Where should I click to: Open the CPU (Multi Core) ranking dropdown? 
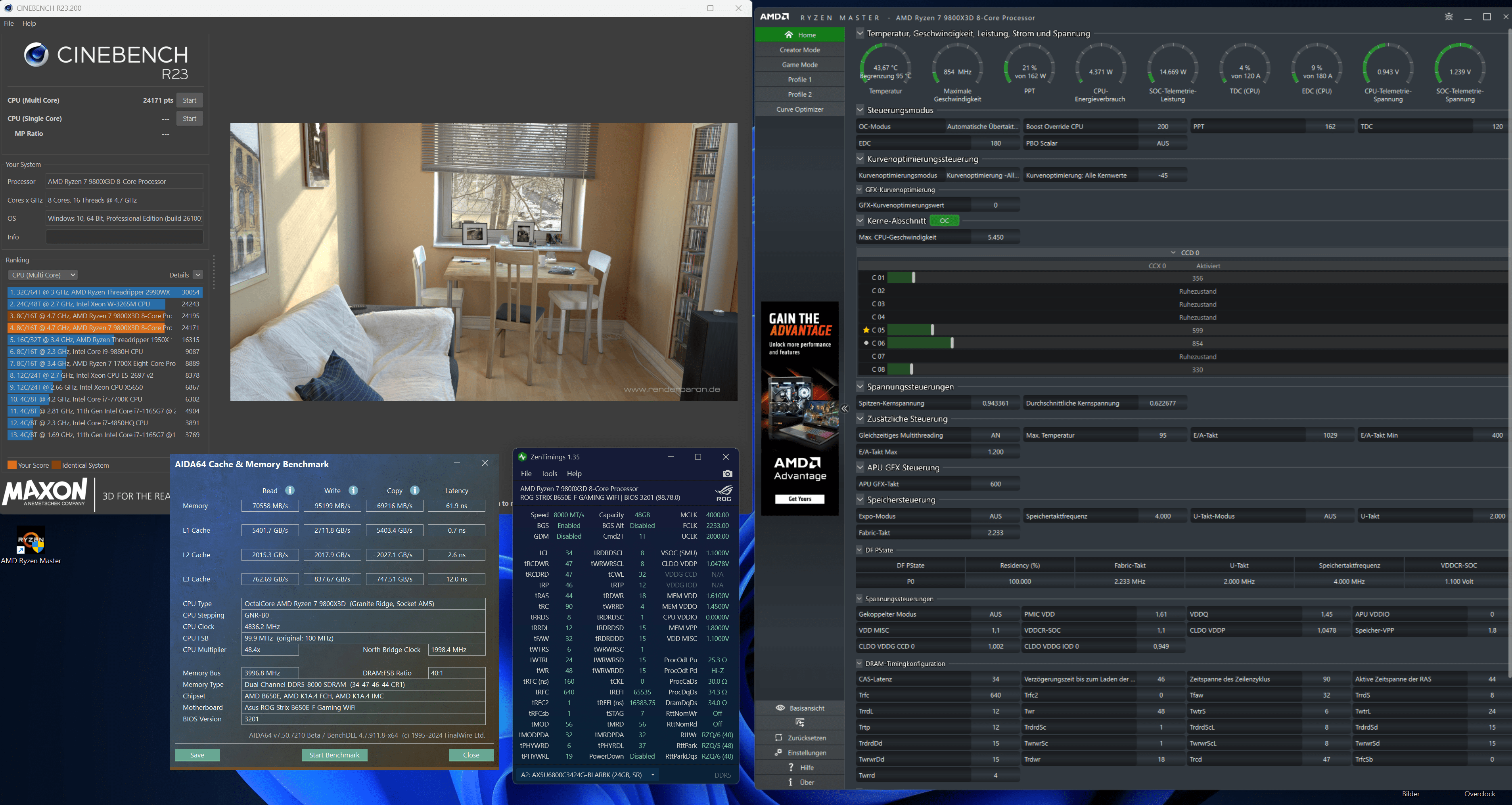pyautogui.click(x=43, y=275)
